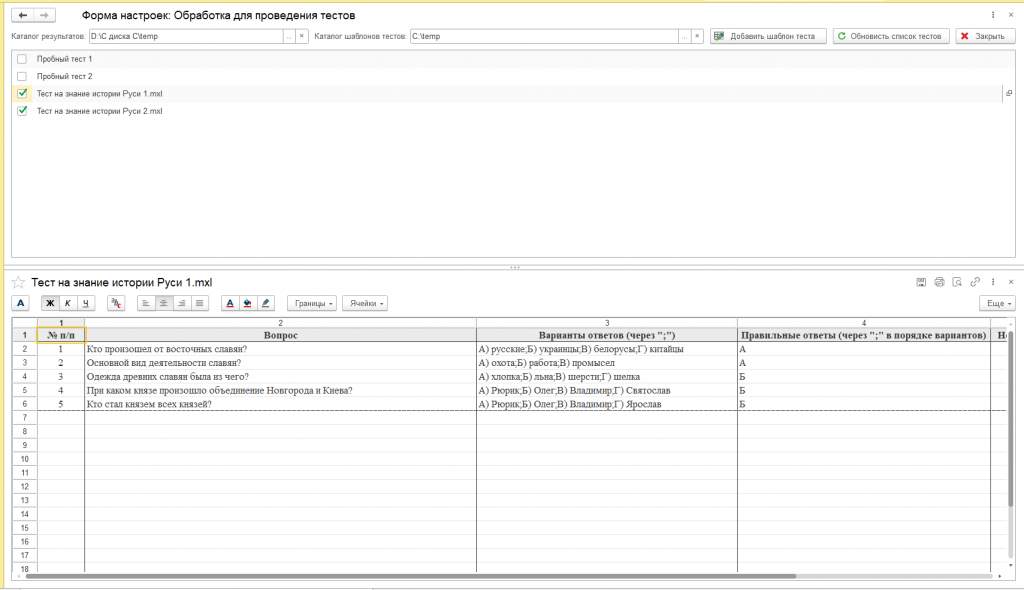Click the 'Каталог результатов' path input field
The height and width of the screenshot is (590, 1024).
[185, 36]
